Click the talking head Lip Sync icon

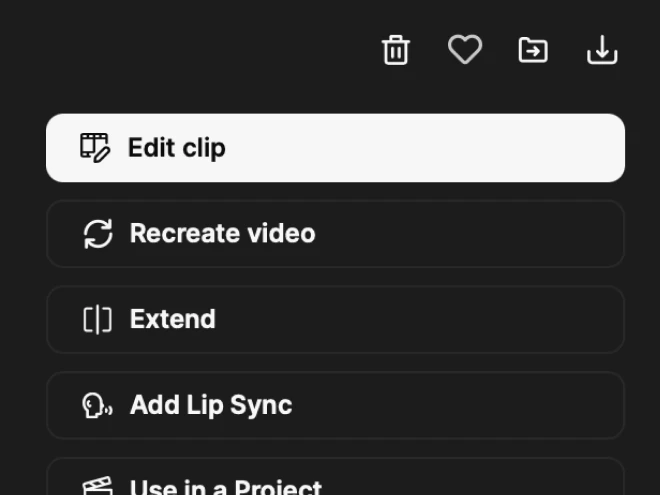click(x=97, y=405)
